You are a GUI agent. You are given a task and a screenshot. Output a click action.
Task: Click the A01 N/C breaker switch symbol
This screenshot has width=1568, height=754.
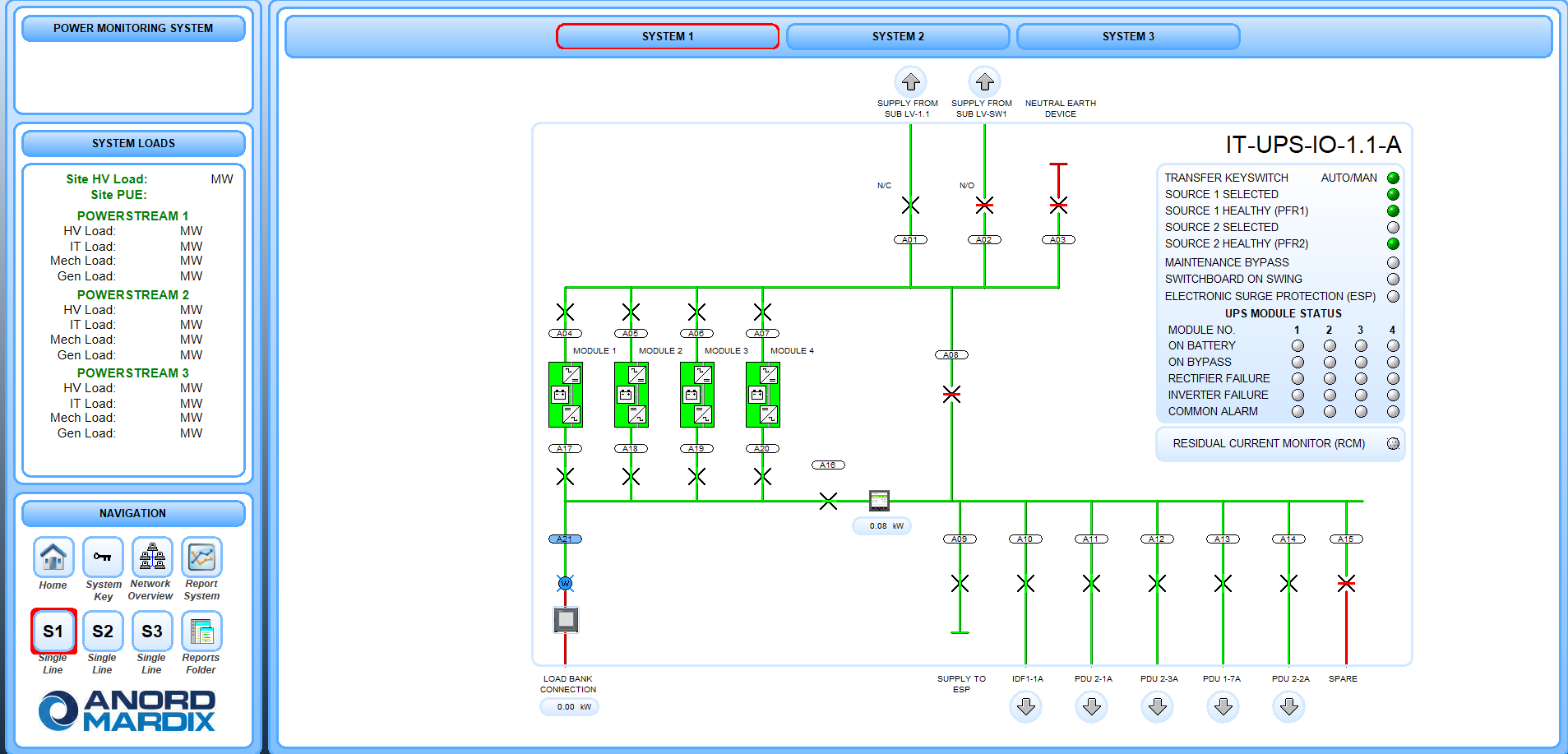tap(910, 205)
